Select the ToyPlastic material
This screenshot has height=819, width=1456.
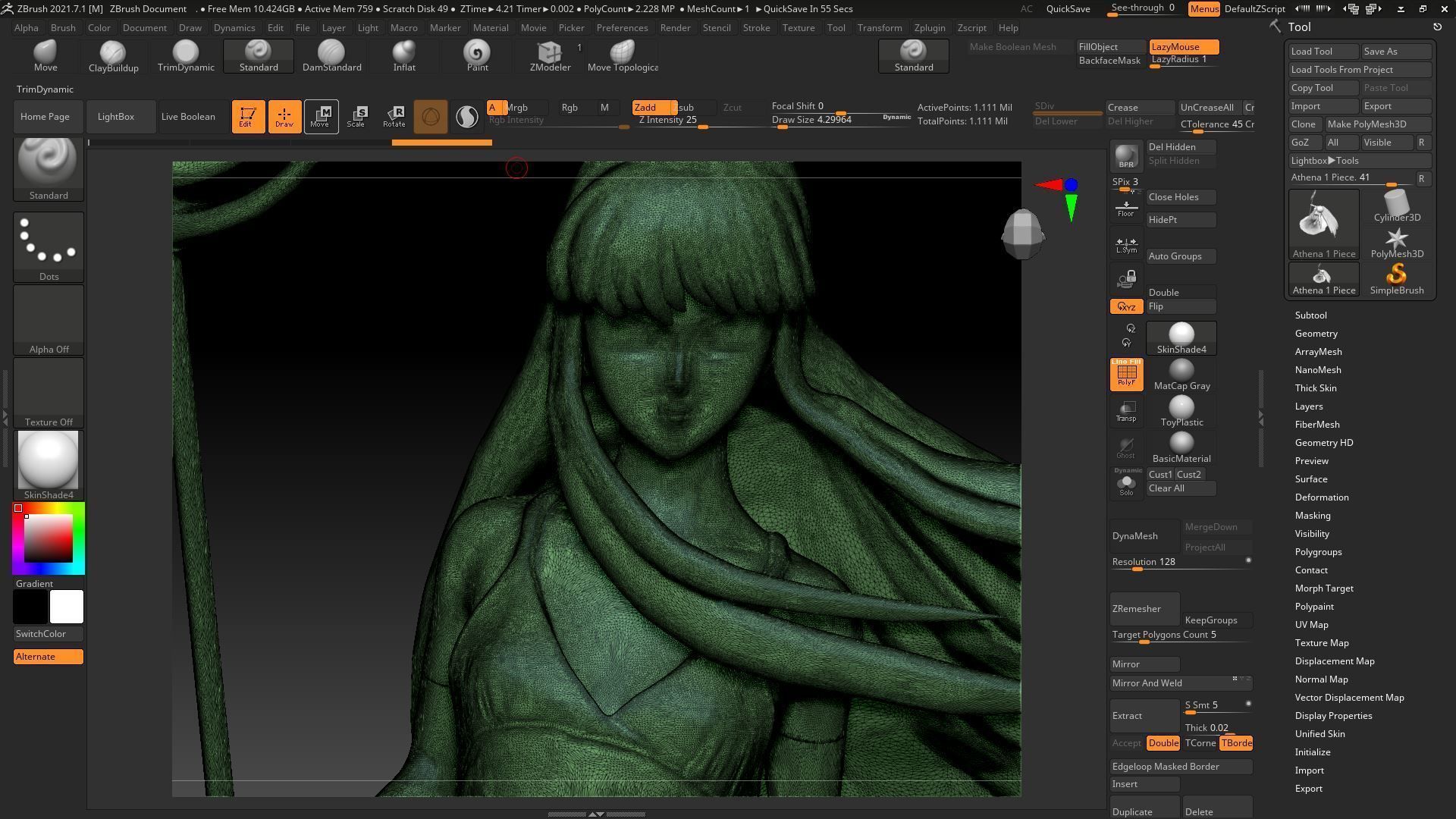pos(1181,411)
